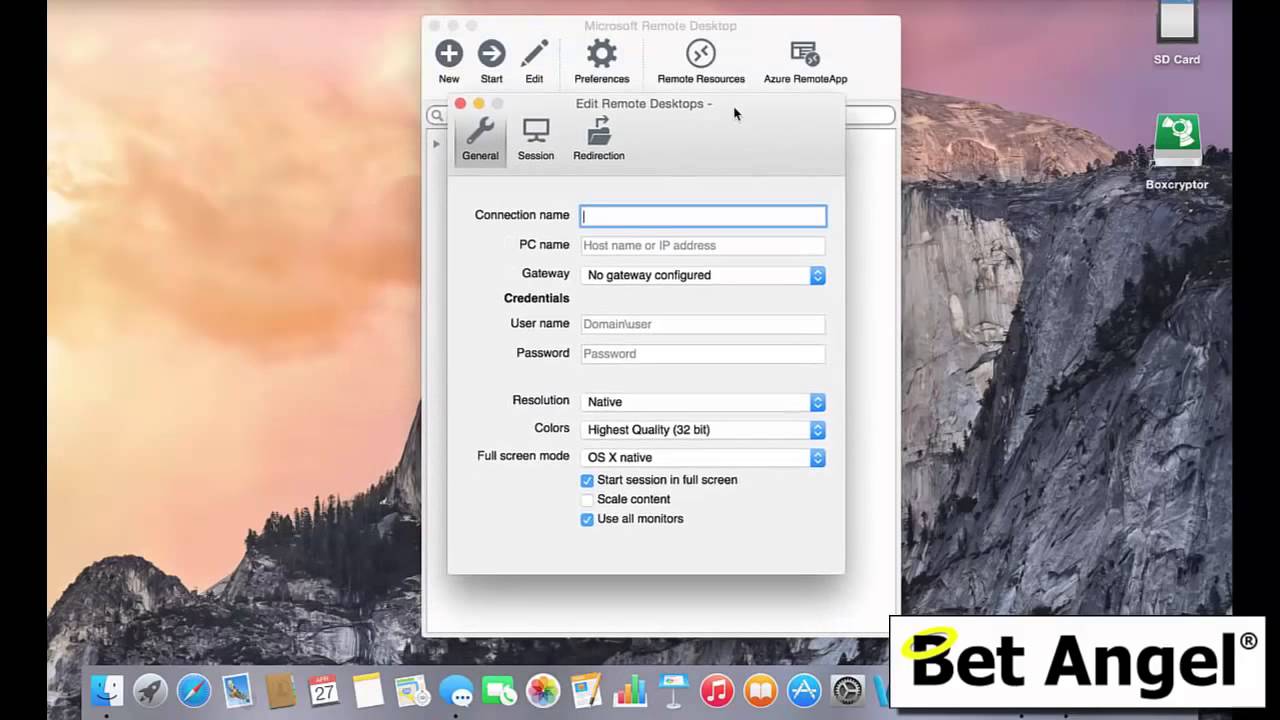Click the search magnifier in the main window
This screenshot has height=720, width=1280.
437,116
